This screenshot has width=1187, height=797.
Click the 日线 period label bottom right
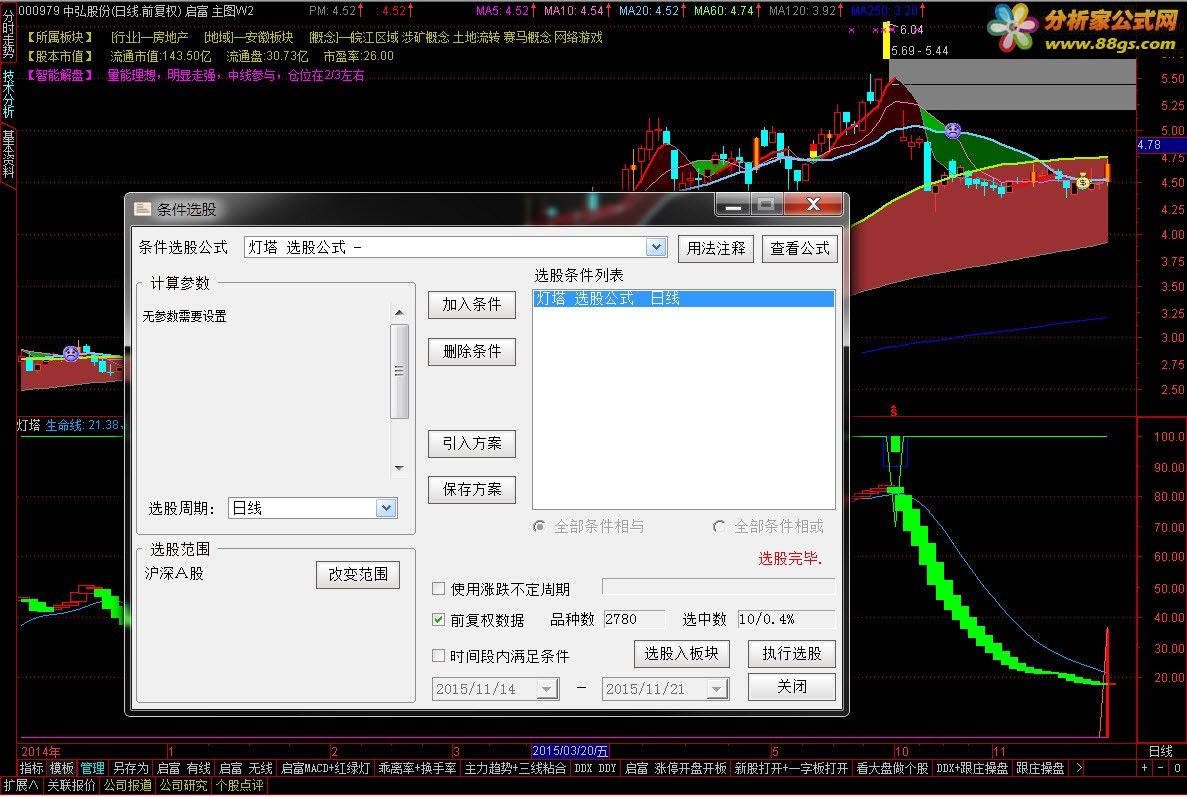(1161, 752)
